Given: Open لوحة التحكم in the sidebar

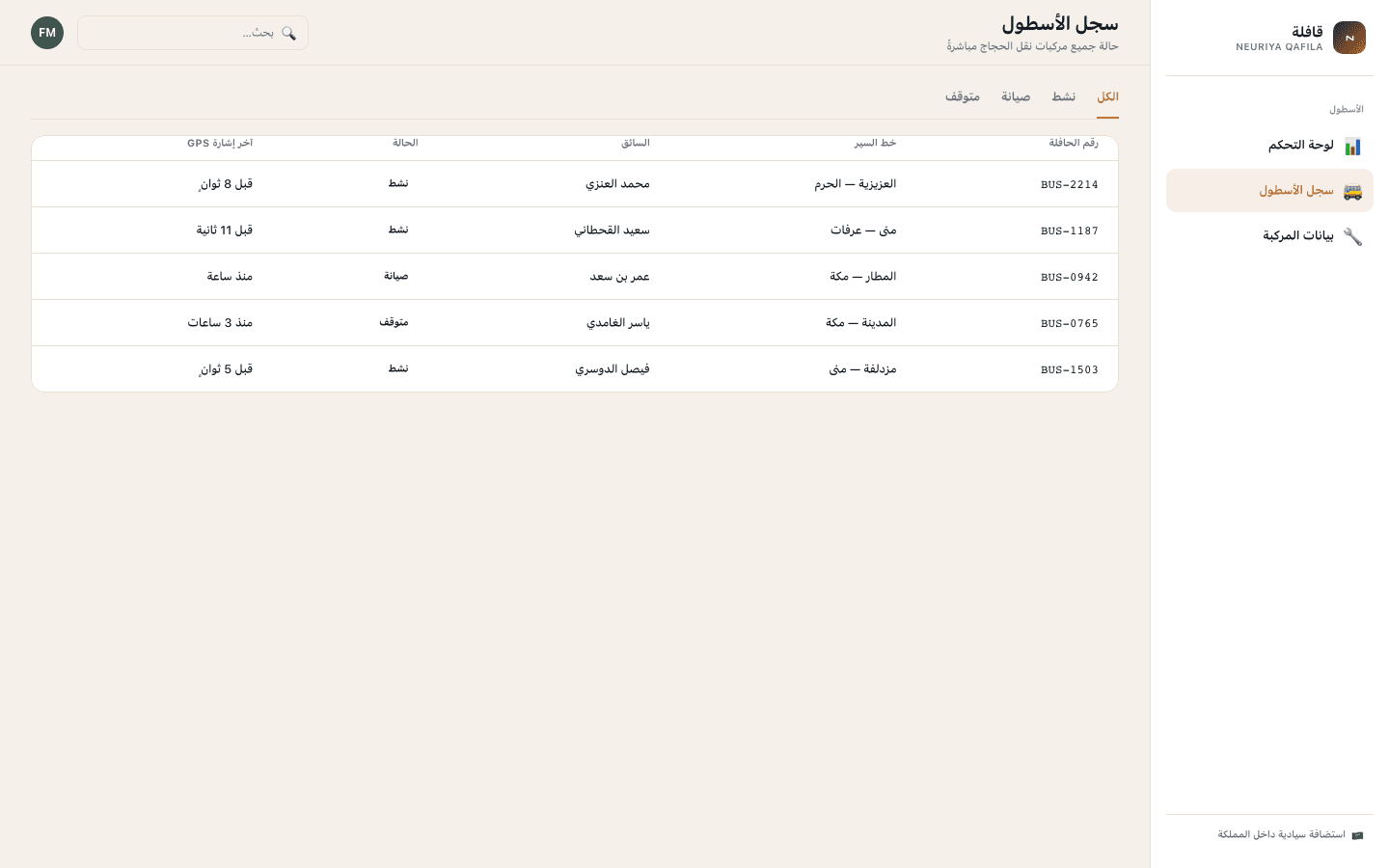Looking at the screenshot, I should 1269,146.
